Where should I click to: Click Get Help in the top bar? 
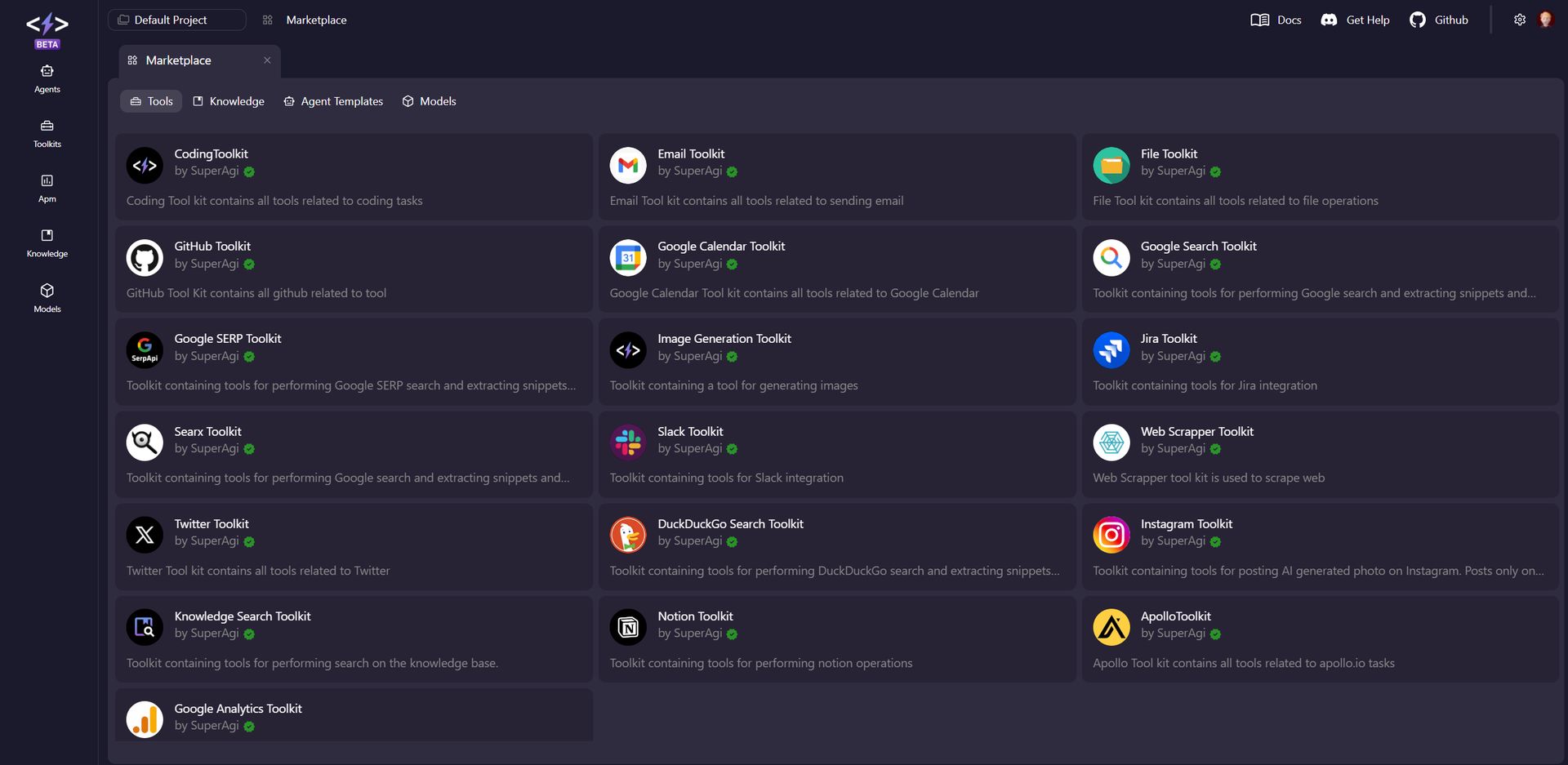pyautogui.click(x=1354, y=20)
